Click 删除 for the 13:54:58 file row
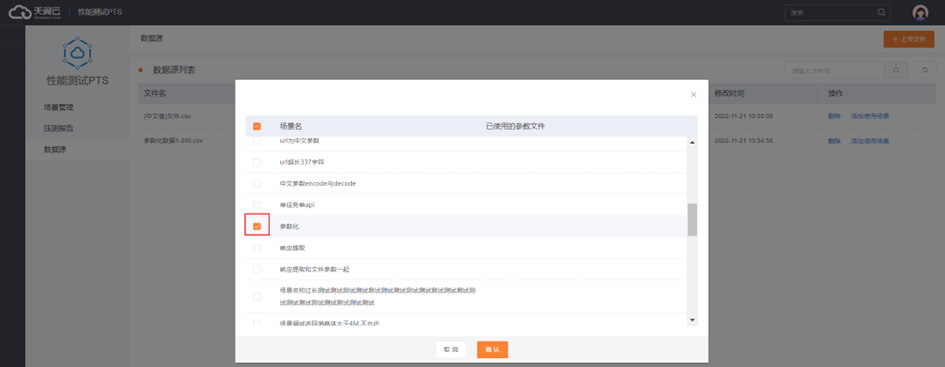This screenshot has width=945, height=367. 834,141
